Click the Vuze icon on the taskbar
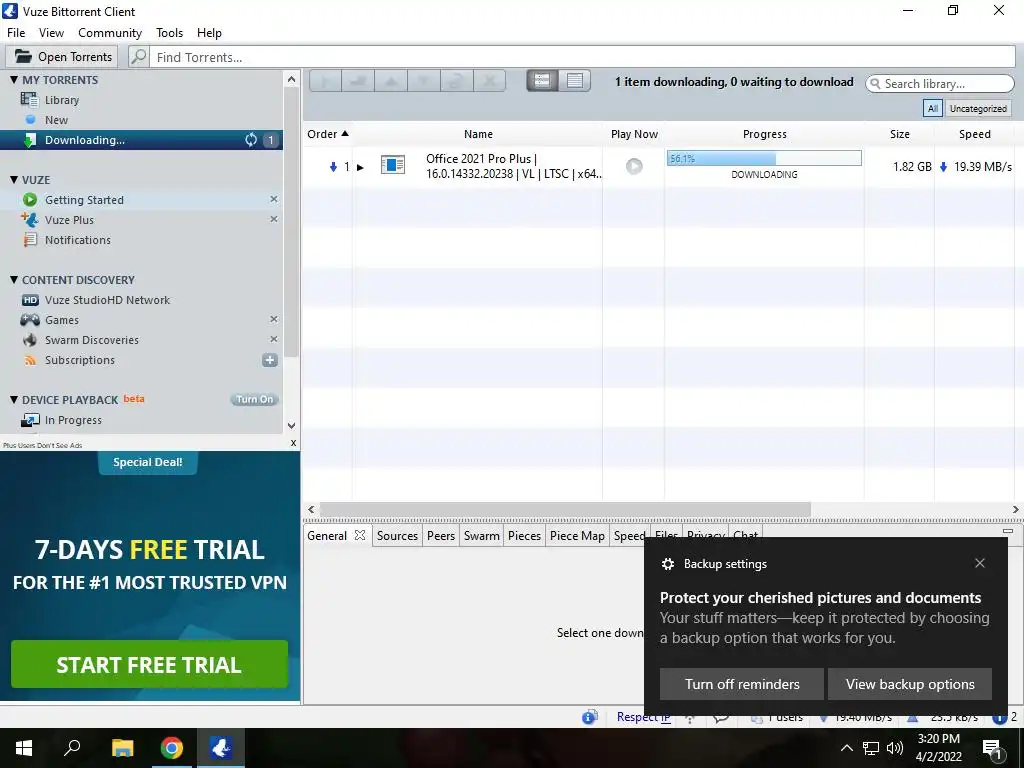Image resolution: width=1024 pixels, height=768 pixels. [220, 748]
